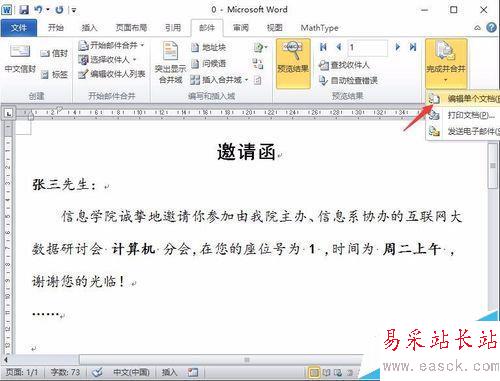The height and width of the screenshot is (381, 500).
Task: Open the MathType tab
Action: tap(319, 28)
